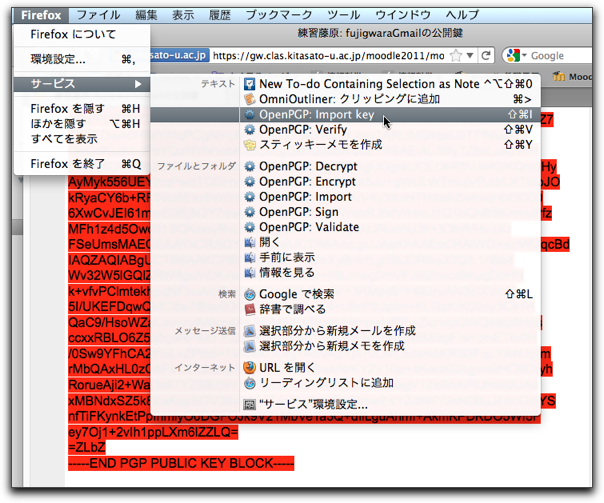Viewport: 604px width, 503px height.
Task: Open "サービス"環境設定...
Action: (x=390, y=404)
